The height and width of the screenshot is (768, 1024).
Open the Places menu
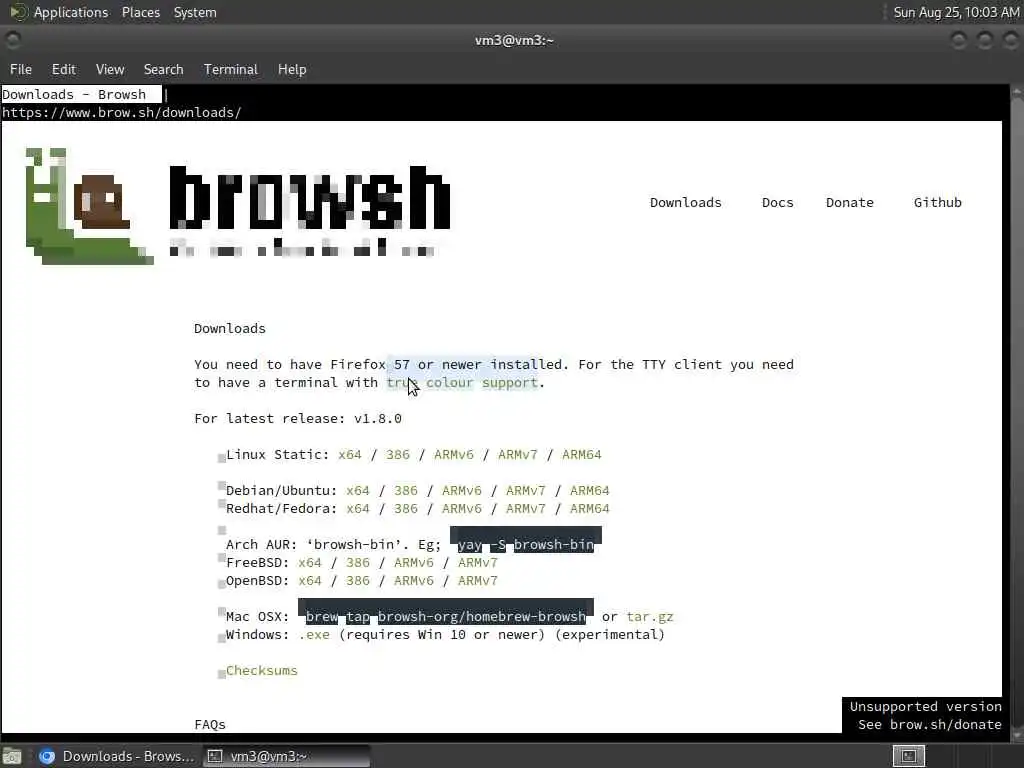[140, 12]
